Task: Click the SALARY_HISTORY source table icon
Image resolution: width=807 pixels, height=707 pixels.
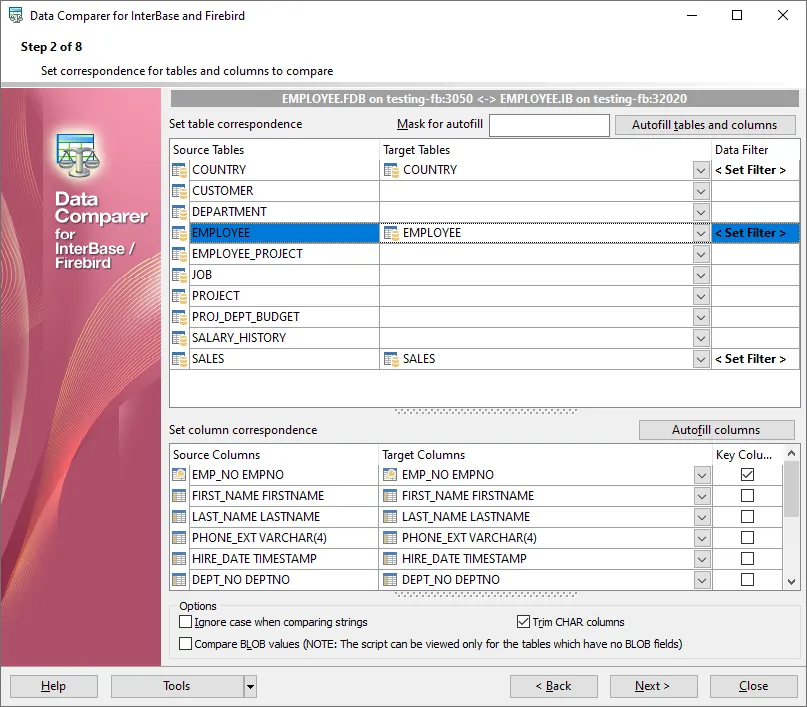Action: point(180,338)
